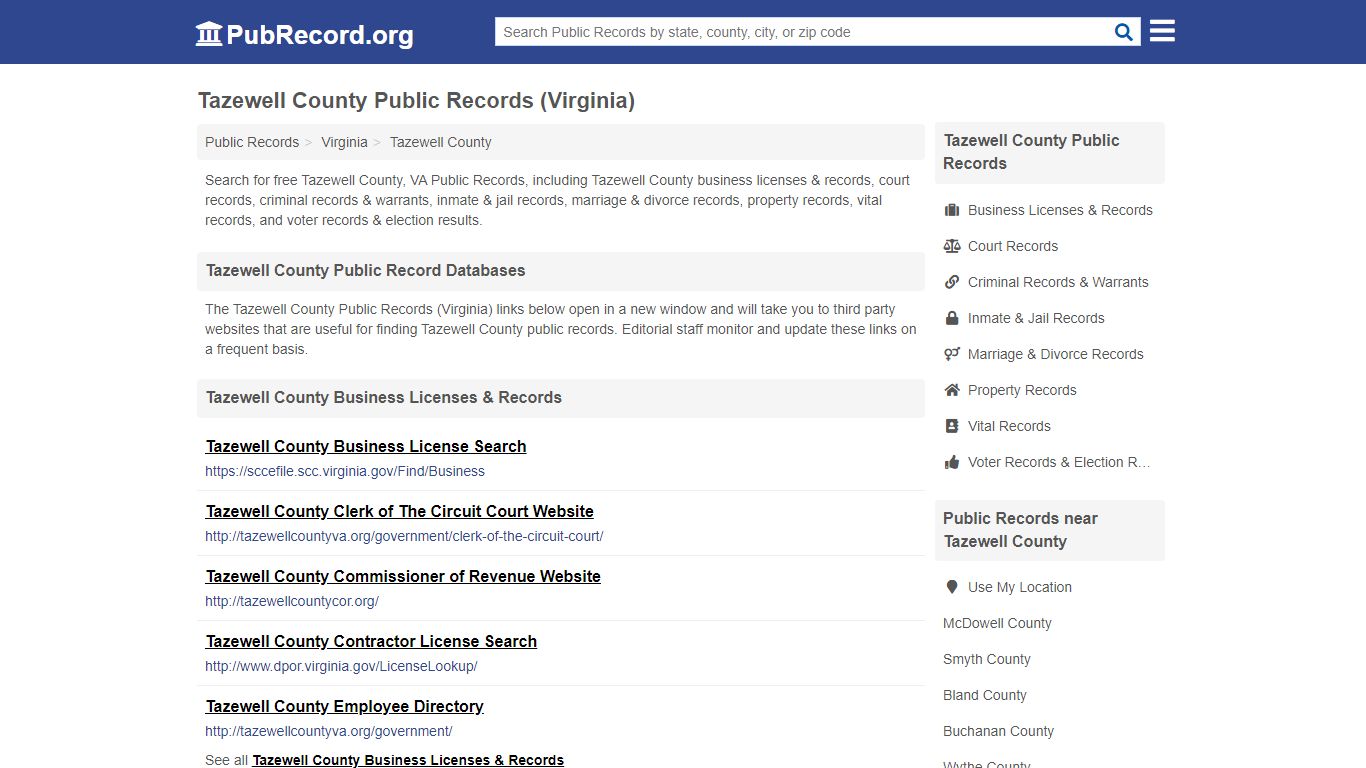Go to Virginia breadcrumb
Viewport: 1366px width, 768px height.
tap(344, 142)
